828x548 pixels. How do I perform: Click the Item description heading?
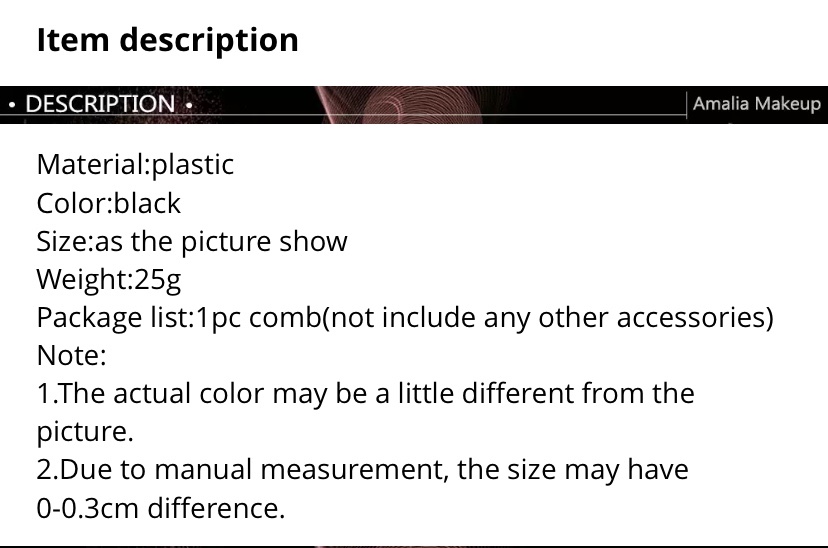(167, 40)
